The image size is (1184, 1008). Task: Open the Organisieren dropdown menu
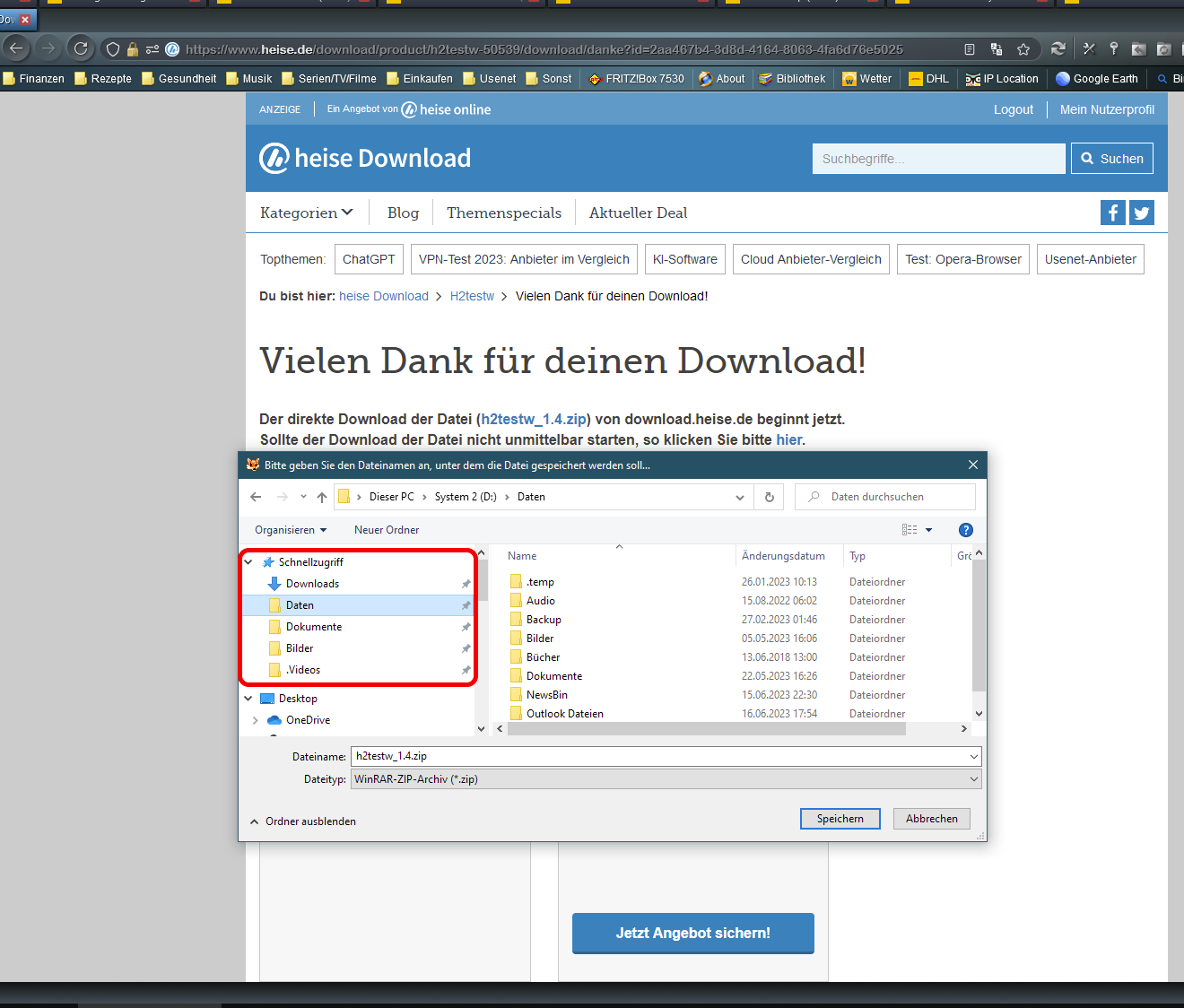pyautogui.click(x=291, y=530)
